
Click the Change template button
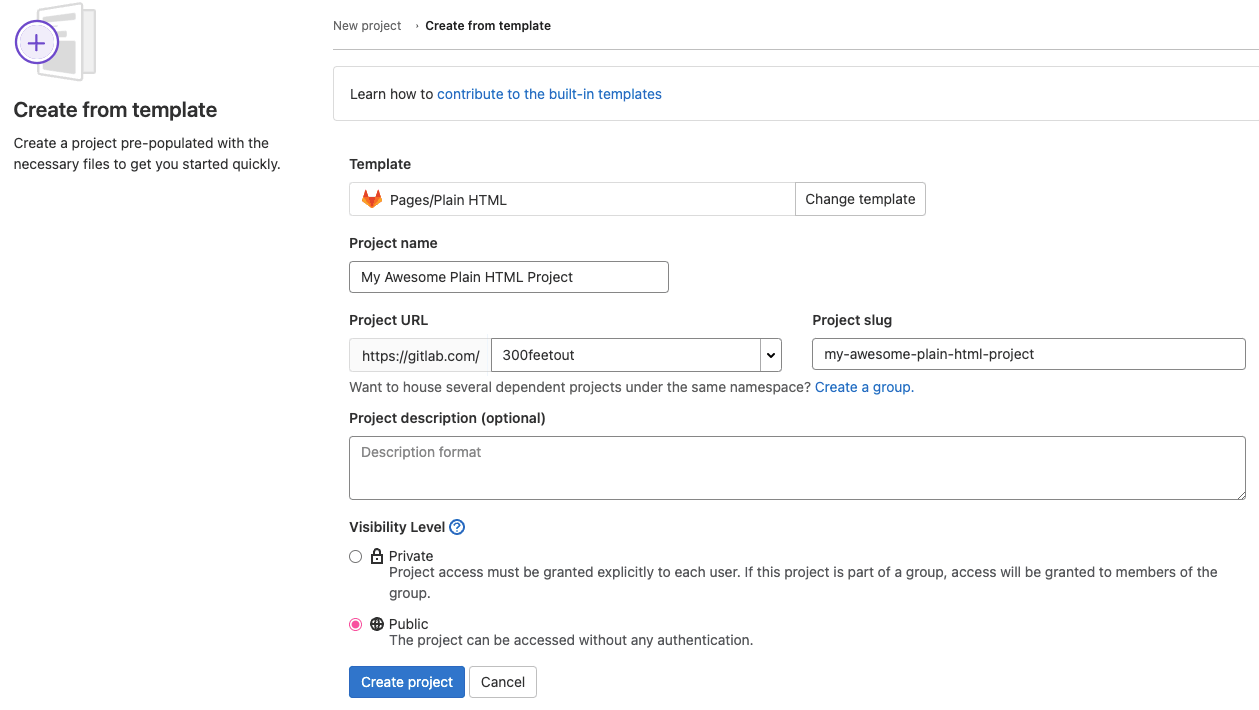860,199
